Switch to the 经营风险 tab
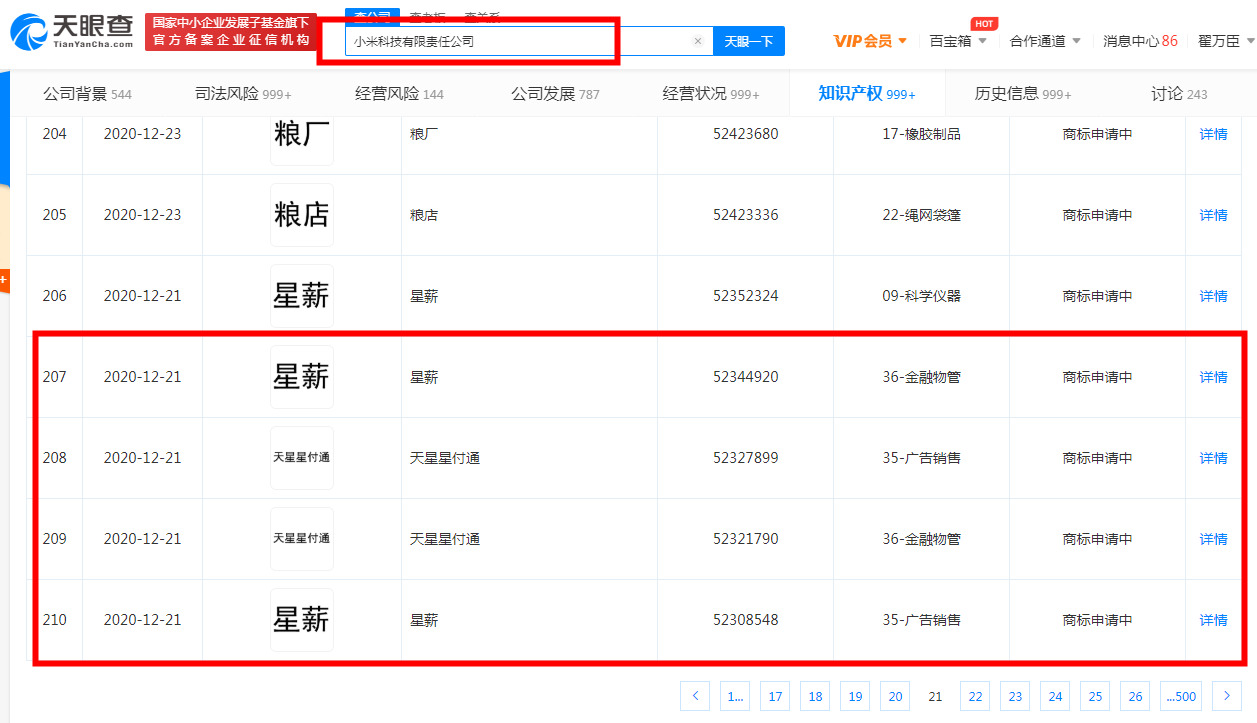 click(399, 94)
